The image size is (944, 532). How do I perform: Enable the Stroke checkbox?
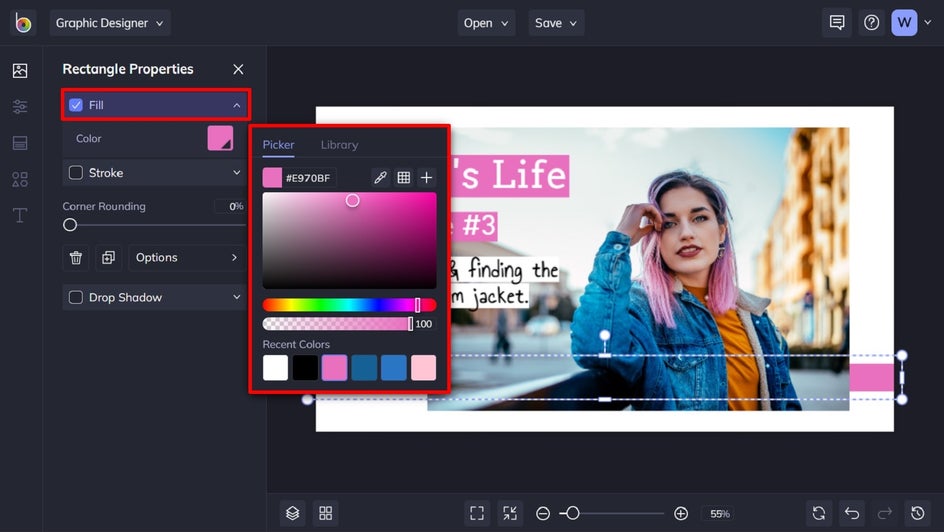(76, 173)
